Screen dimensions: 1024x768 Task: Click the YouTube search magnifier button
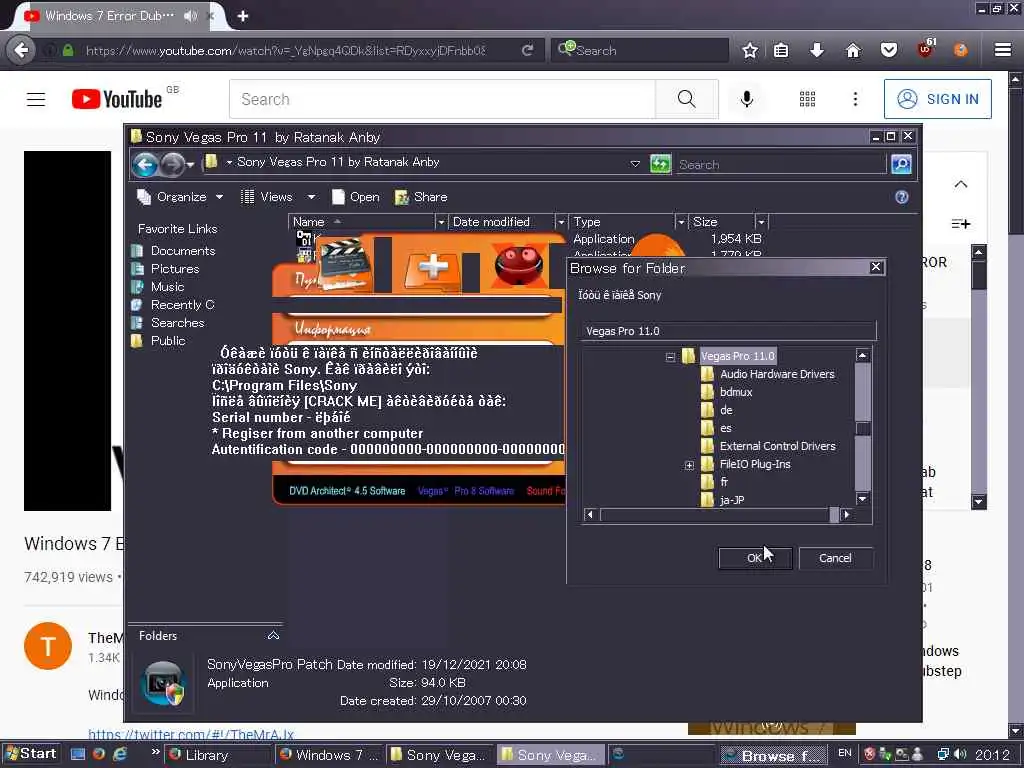(x=686, y=99)
